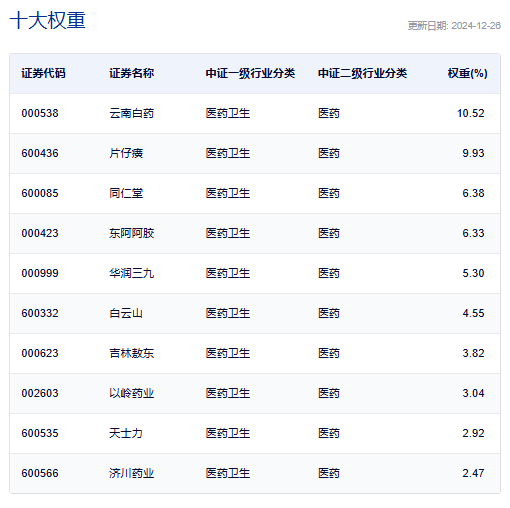Click the 中证二级行业分类 column header

(363, 73)
